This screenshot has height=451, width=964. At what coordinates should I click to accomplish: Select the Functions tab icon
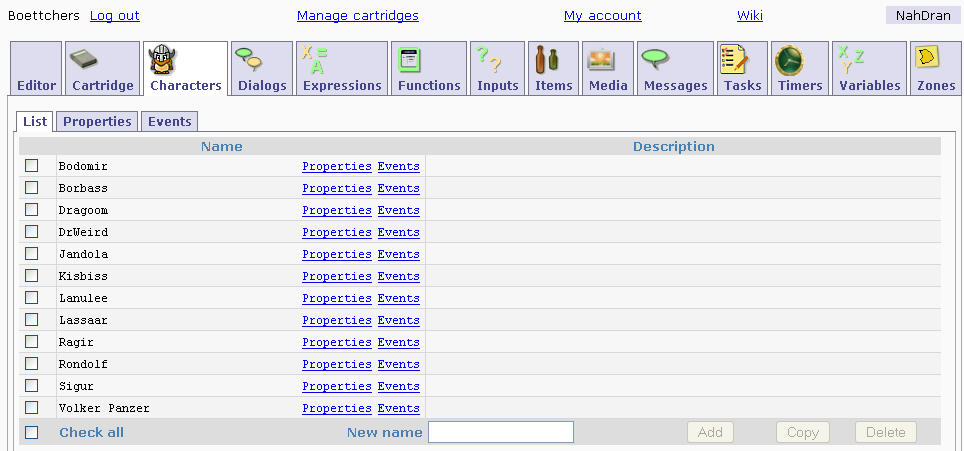[x=409, y=59]
